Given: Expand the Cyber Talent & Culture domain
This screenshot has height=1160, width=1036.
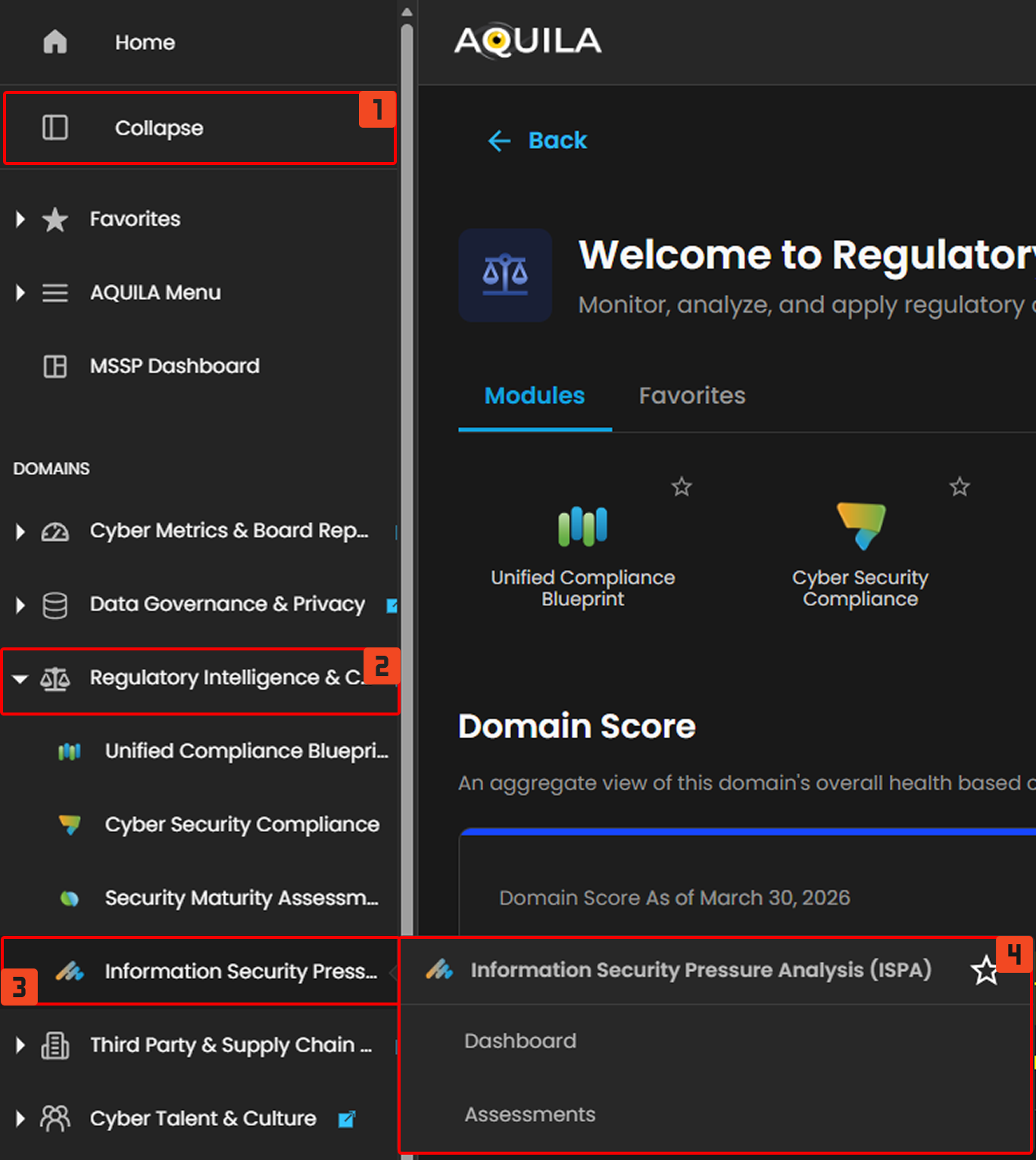Looking at the screenshot, I should 20,1118.
